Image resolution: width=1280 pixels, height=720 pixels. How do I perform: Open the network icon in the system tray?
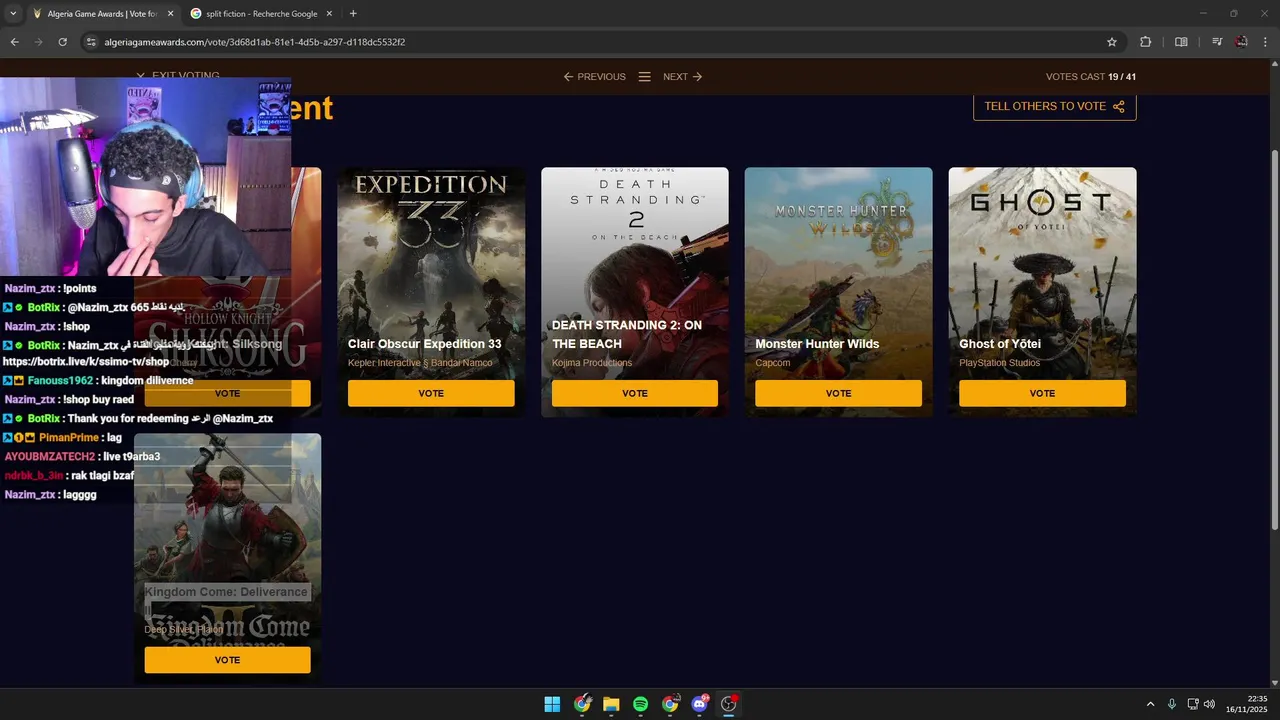[x=1193, y=704]
